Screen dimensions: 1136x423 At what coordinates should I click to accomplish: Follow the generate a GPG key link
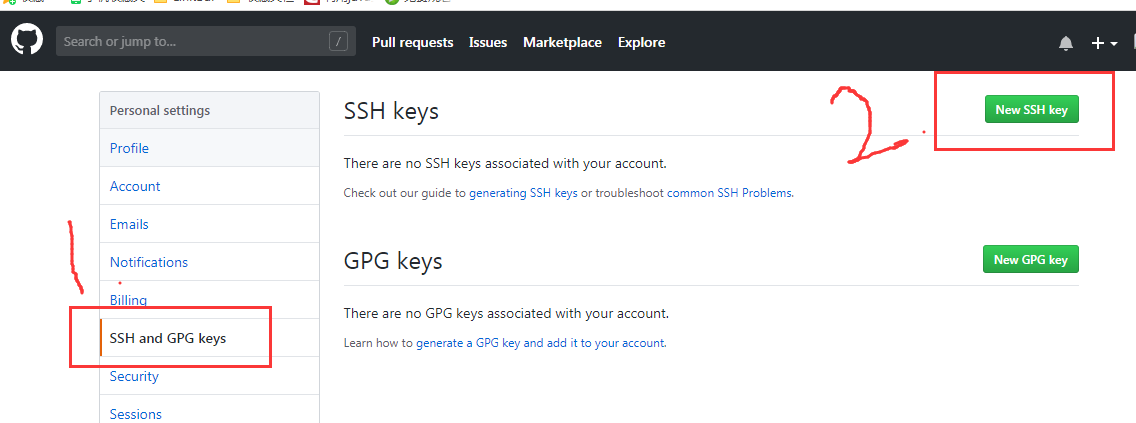tap(468, 343)
